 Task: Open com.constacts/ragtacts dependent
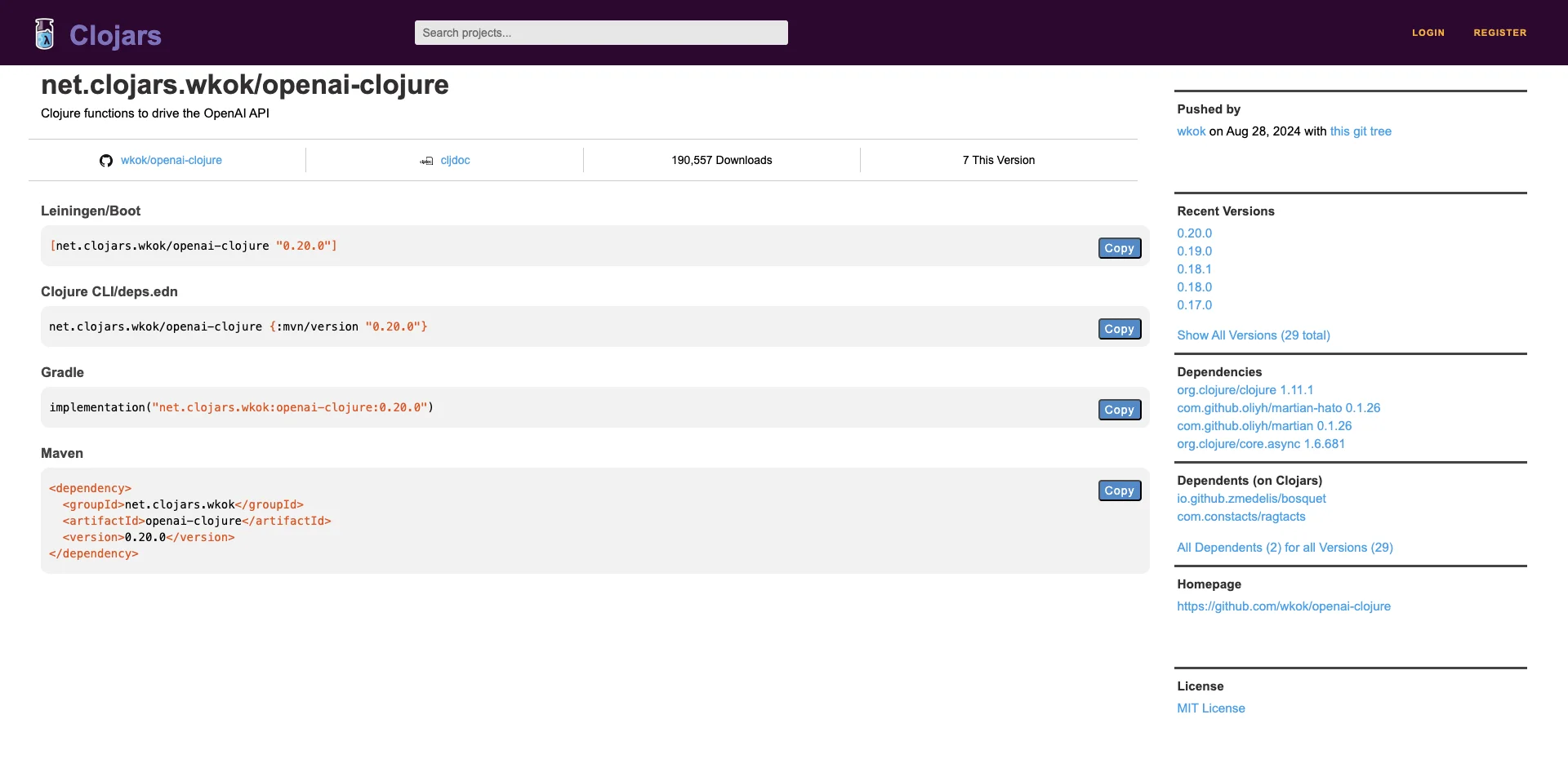(1241, 517)
